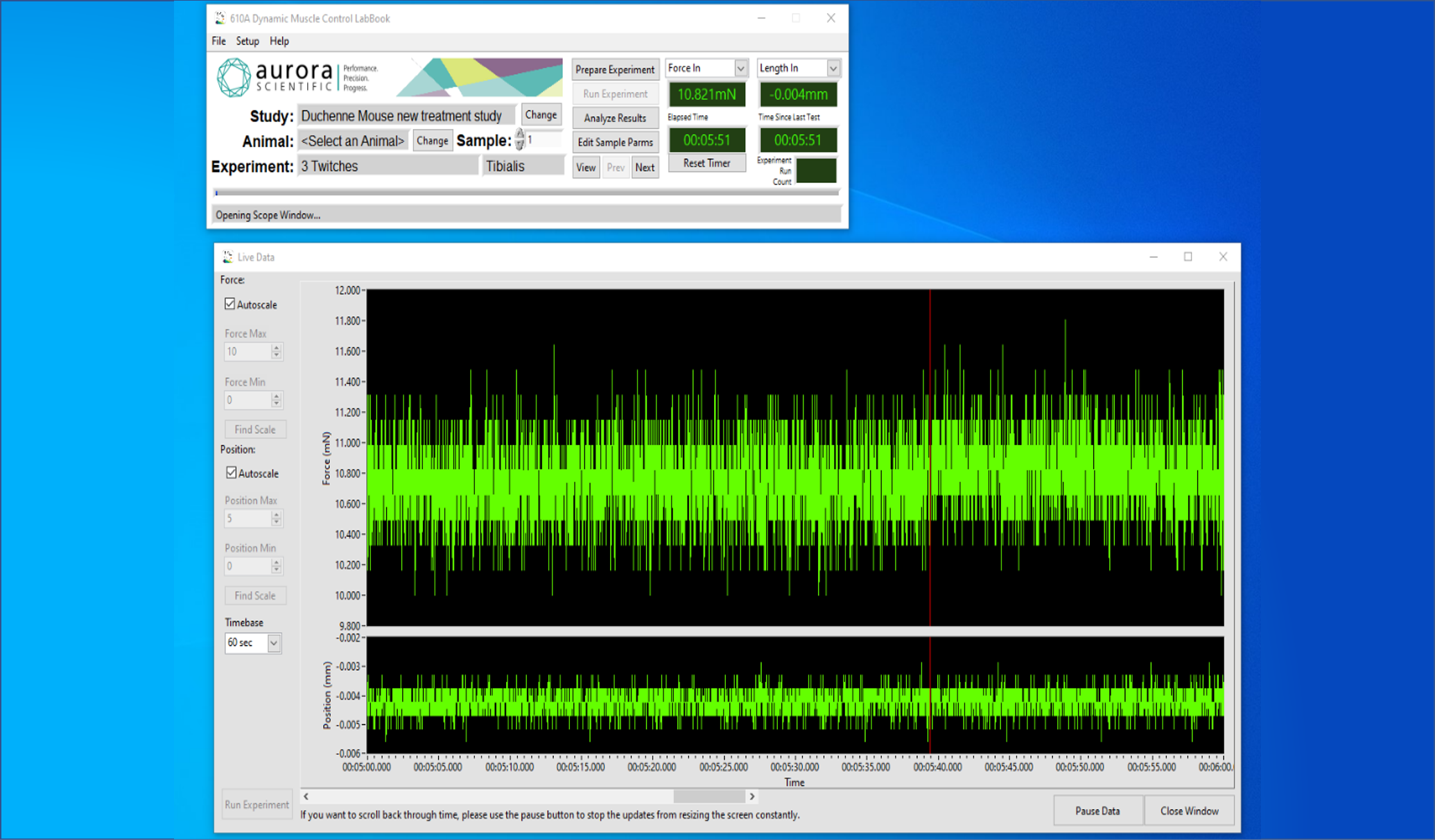Click the horizontal time scrollbar thumb

coord(709,796)
